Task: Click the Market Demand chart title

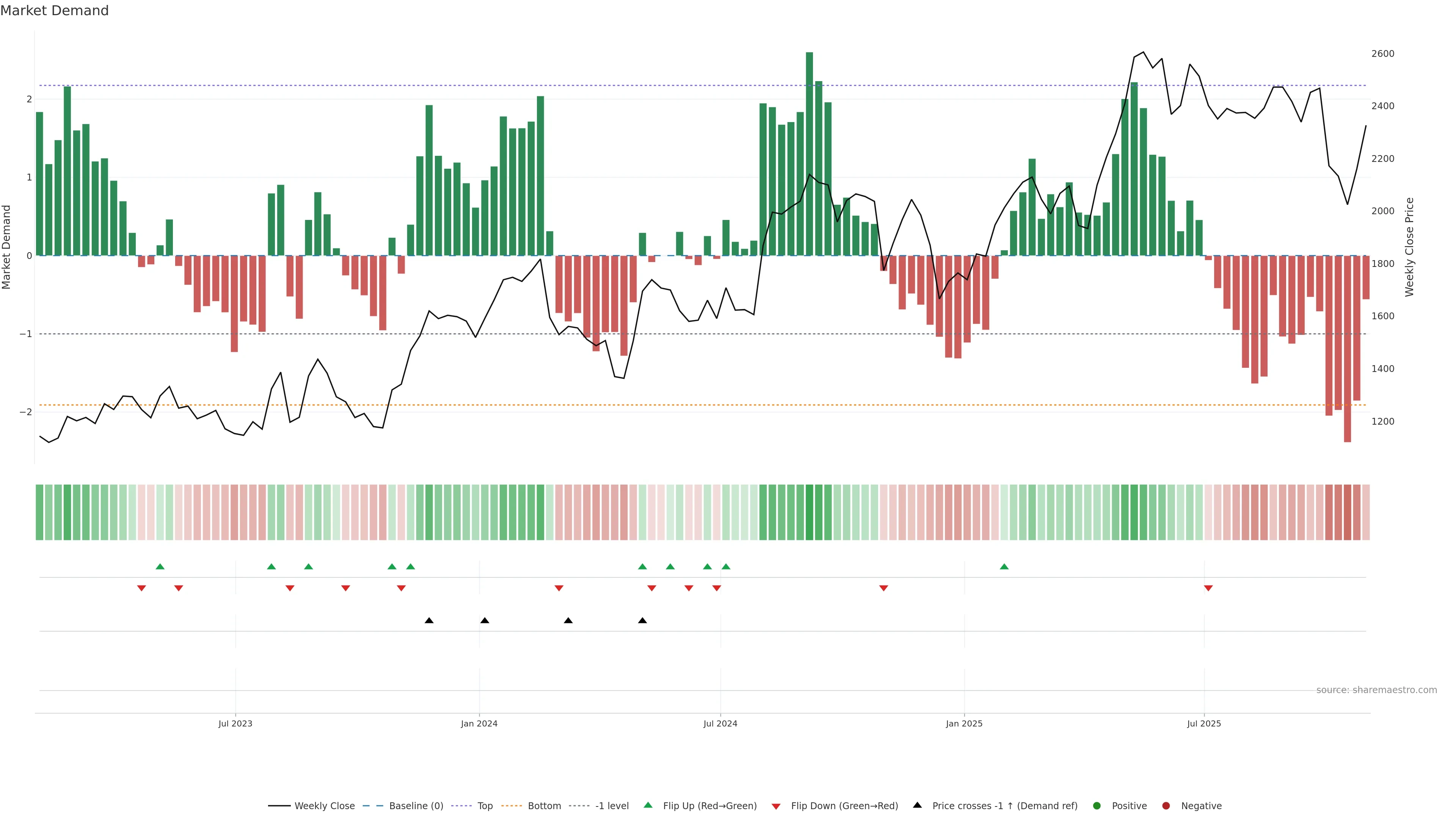Action: click(54, 11)
